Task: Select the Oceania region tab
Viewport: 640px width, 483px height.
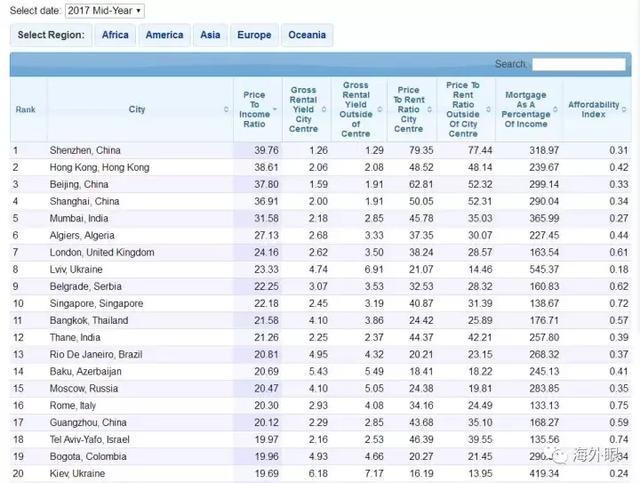Action: click(x=307, y=35)
